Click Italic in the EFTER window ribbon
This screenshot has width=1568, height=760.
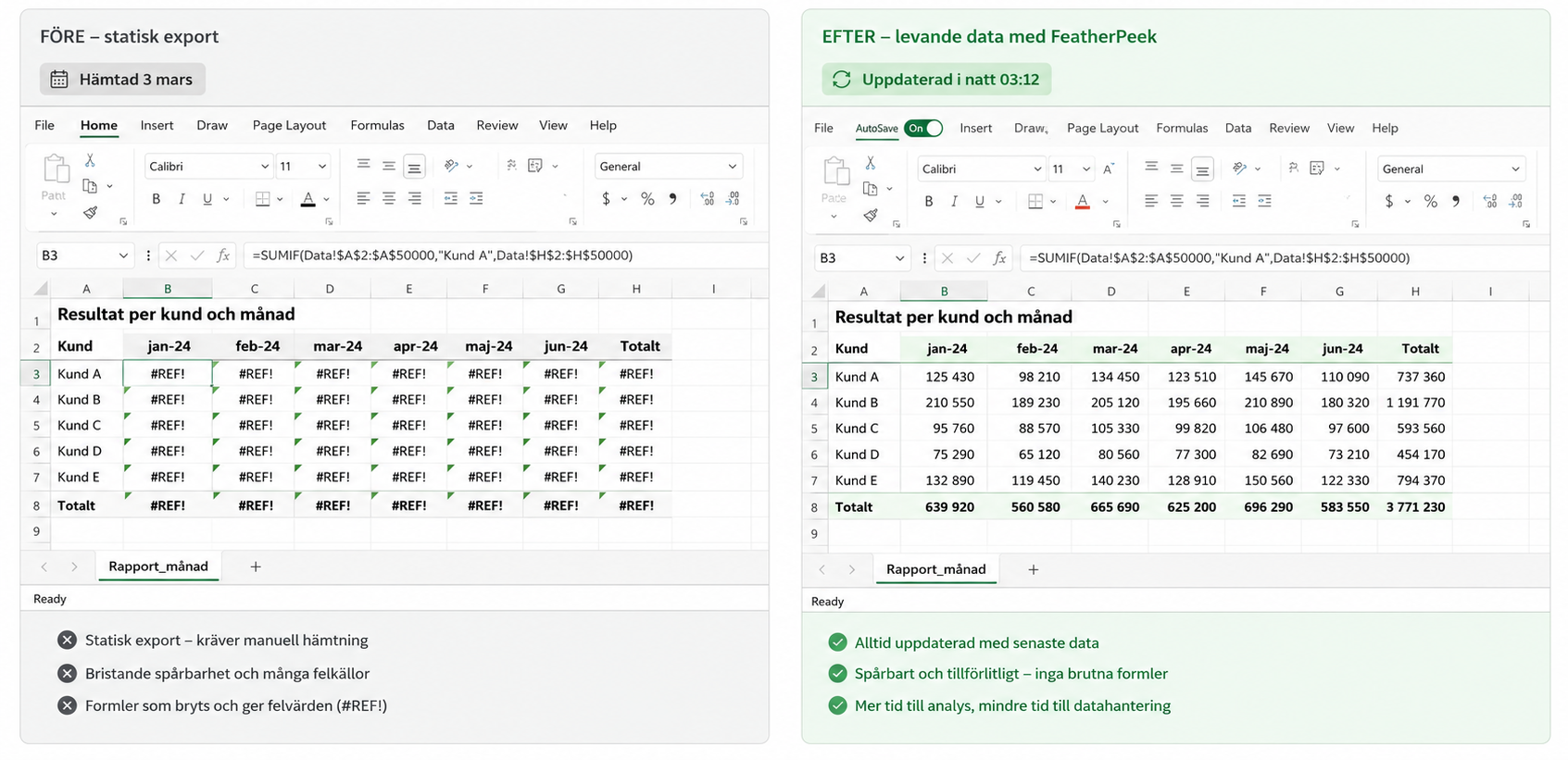tap(954, 202)
